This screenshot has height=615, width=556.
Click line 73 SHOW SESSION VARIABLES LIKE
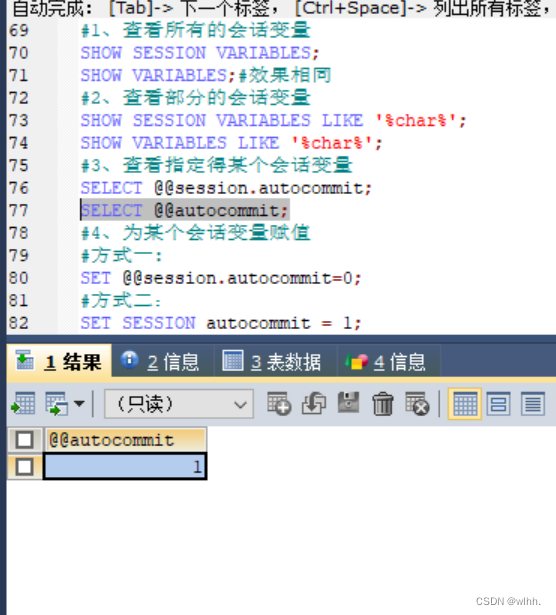pyautogui.click(x=273, y=120)
